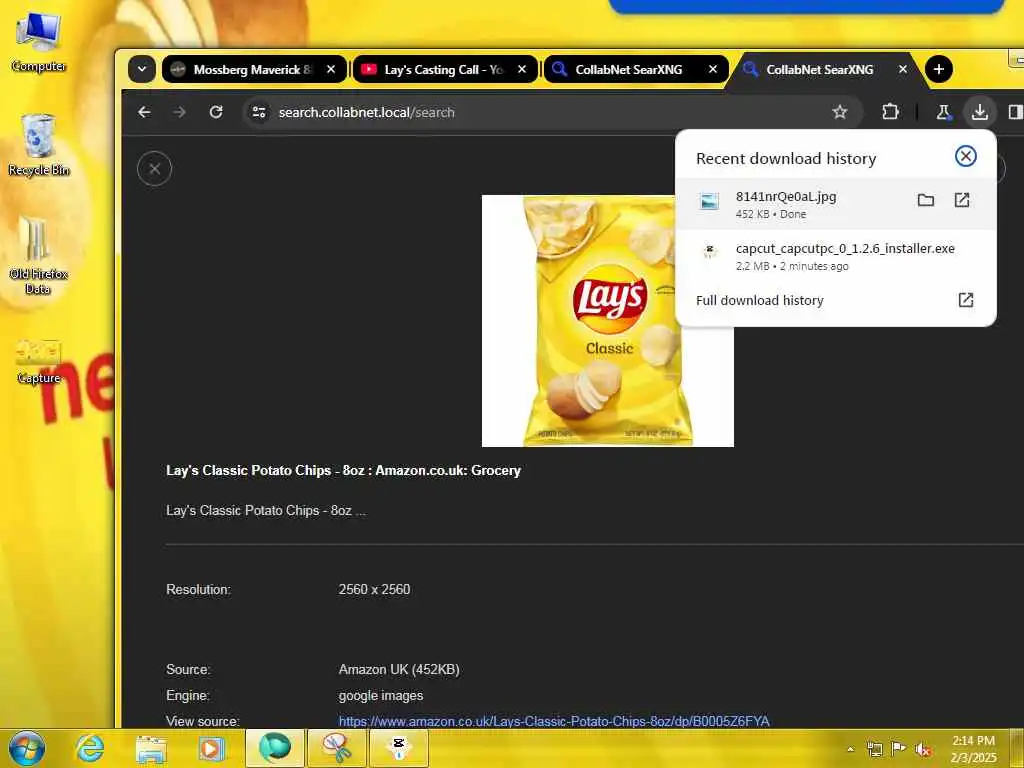Image resolution: width=1024 pixels, height=768 pixels.
Task: Open Full download history
Action: (x=760, y=300)
